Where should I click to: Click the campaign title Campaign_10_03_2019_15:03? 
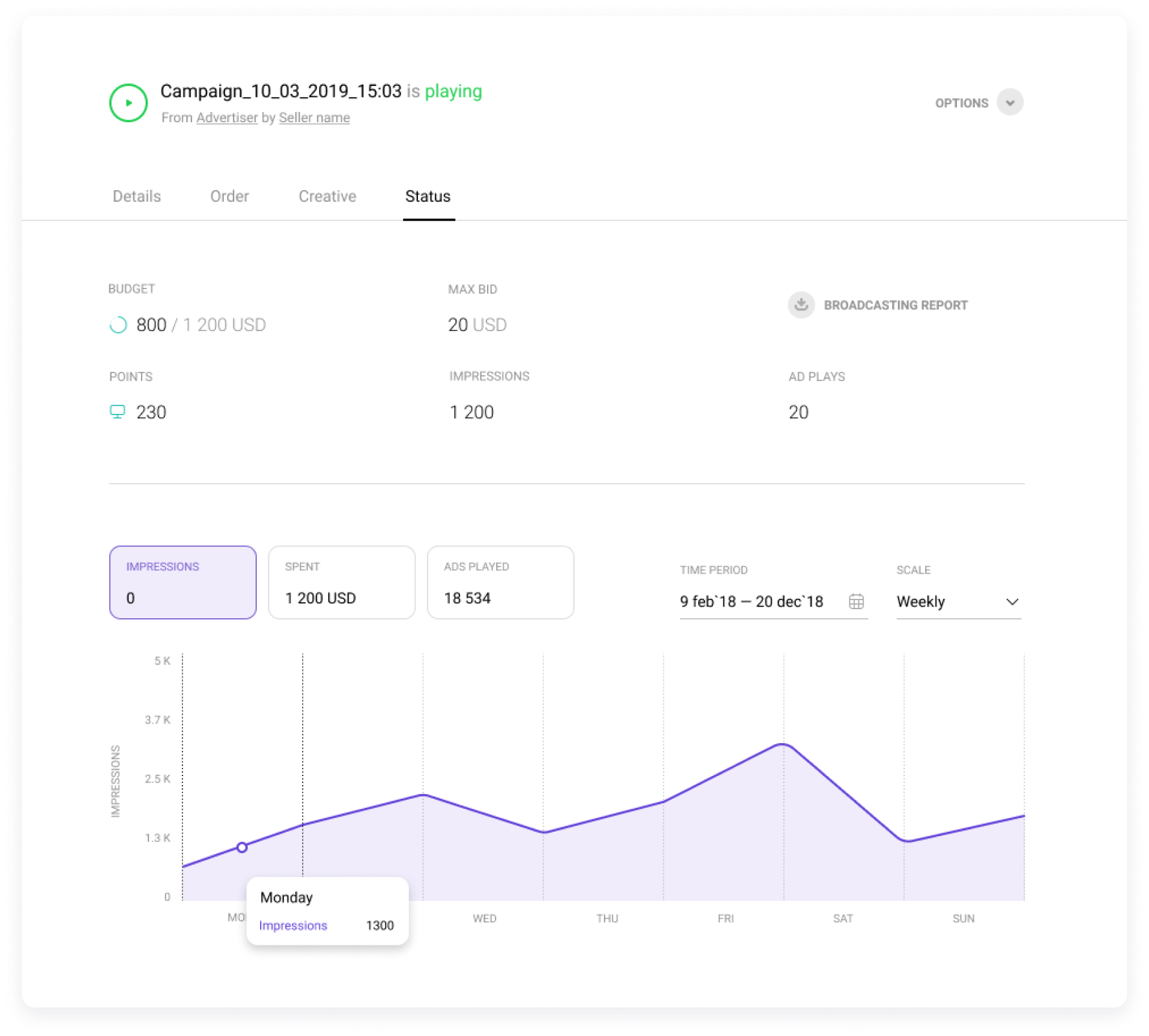click(x=281, y=91)
